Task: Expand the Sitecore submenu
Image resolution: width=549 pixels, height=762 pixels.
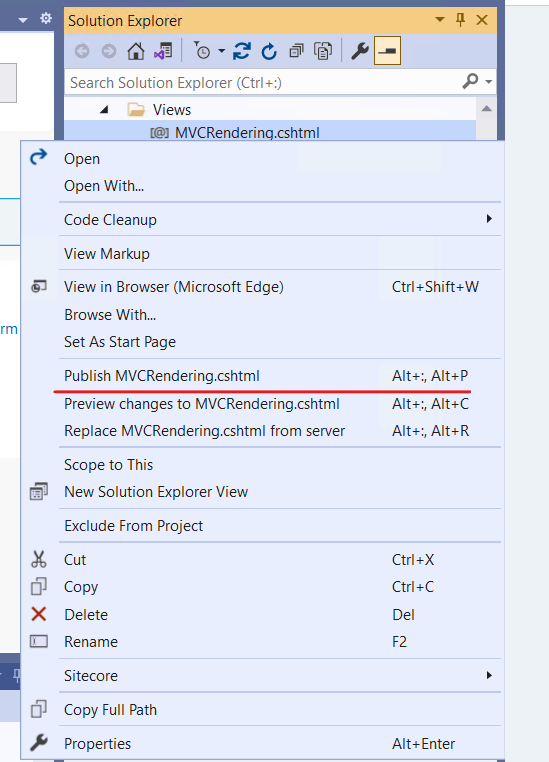Action: [x=262, y=676]
